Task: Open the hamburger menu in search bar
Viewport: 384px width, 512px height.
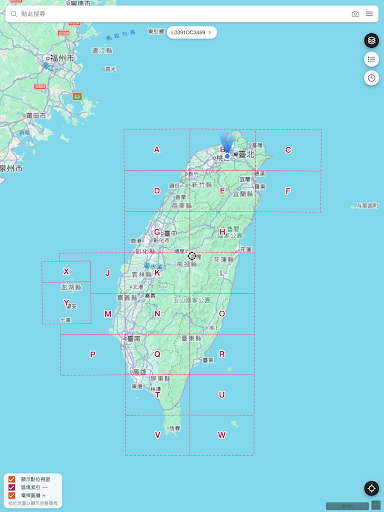Action: 369,14
